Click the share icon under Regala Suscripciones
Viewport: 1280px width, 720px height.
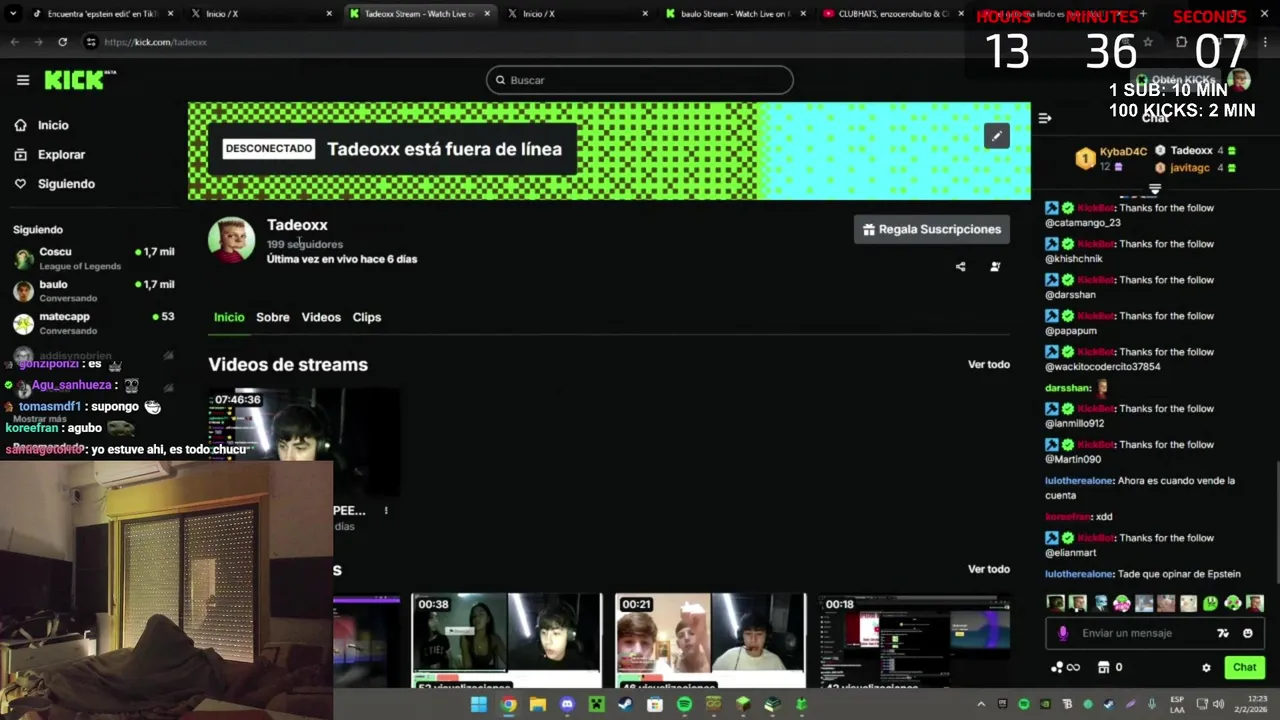tap(961, 267)
